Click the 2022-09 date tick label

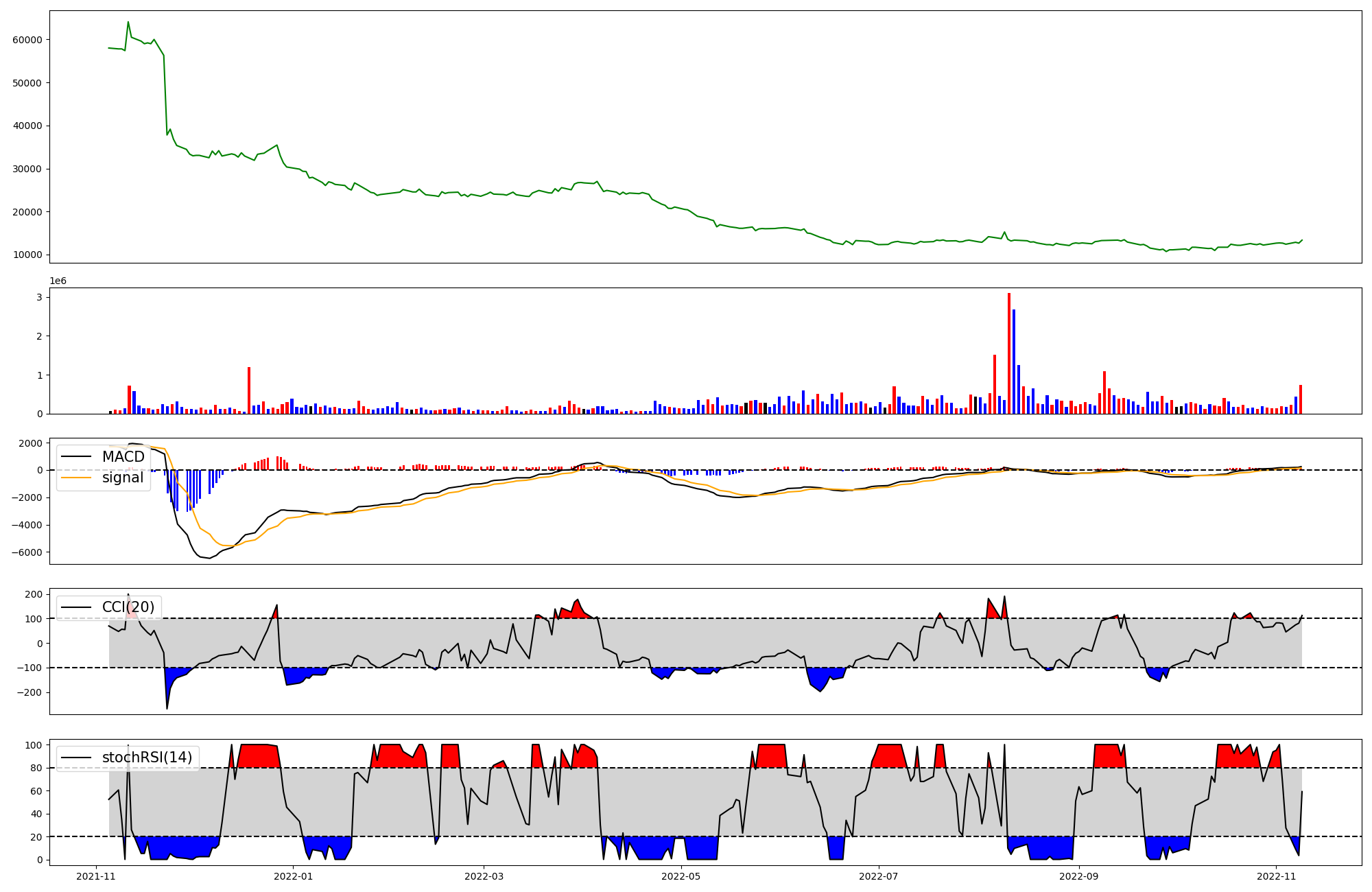[1079, 876]
